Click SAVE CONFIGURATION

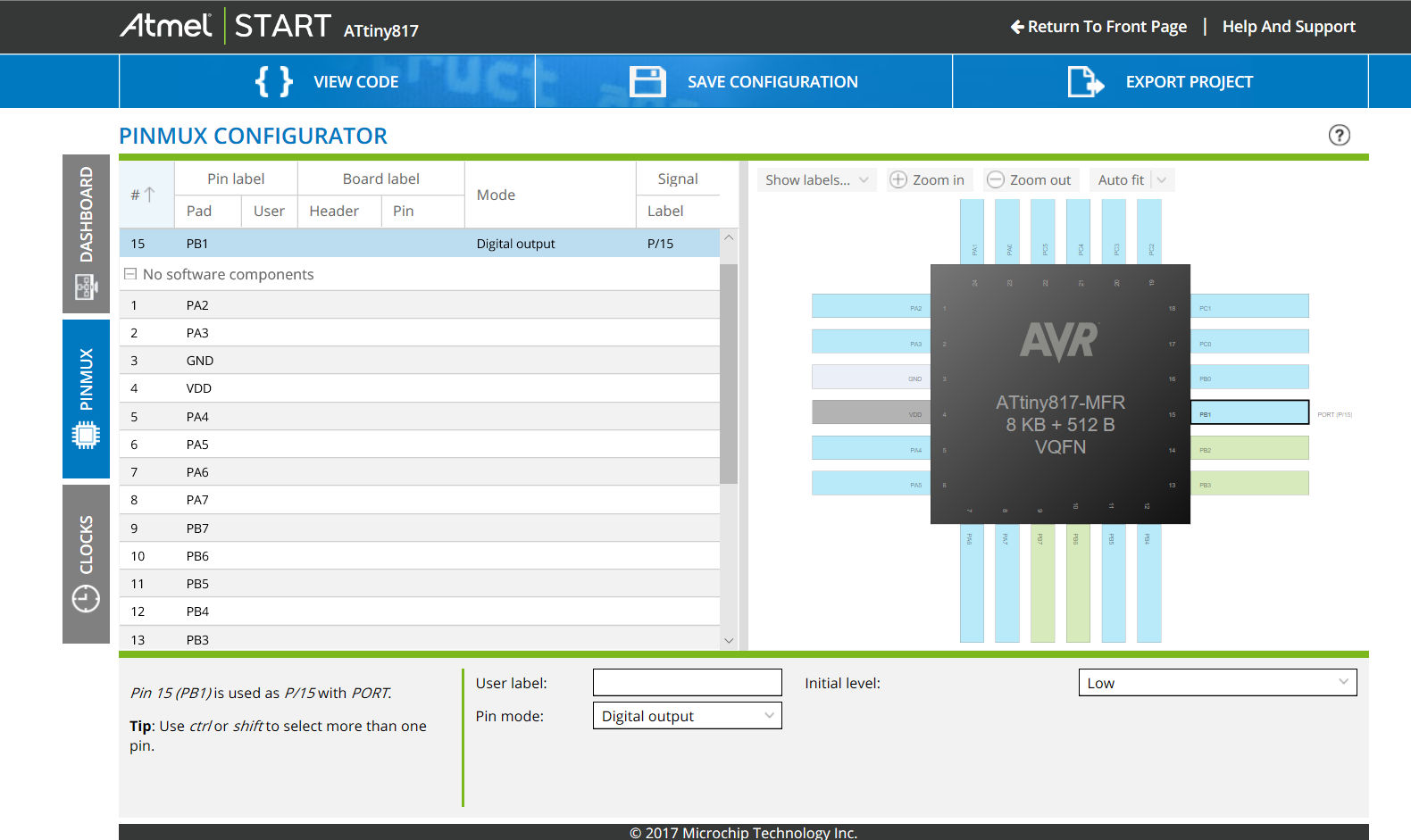(x=744, y=81)
